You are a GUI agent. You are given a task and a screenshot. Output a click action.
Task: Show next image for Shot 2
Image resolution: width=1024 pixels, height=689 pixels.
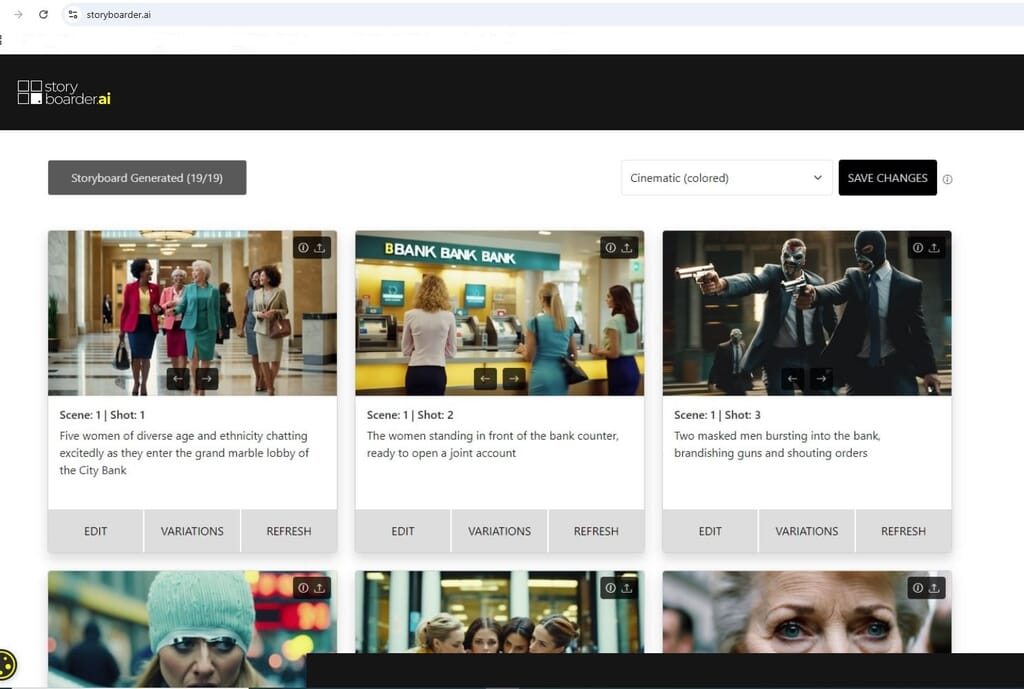point(513,378)
